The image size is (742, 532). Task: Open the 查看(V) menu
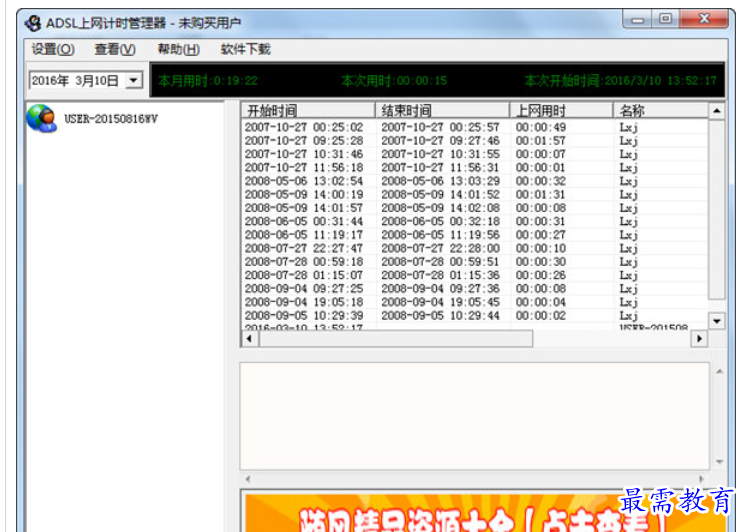pyautogui.click(x=115, y=49)
